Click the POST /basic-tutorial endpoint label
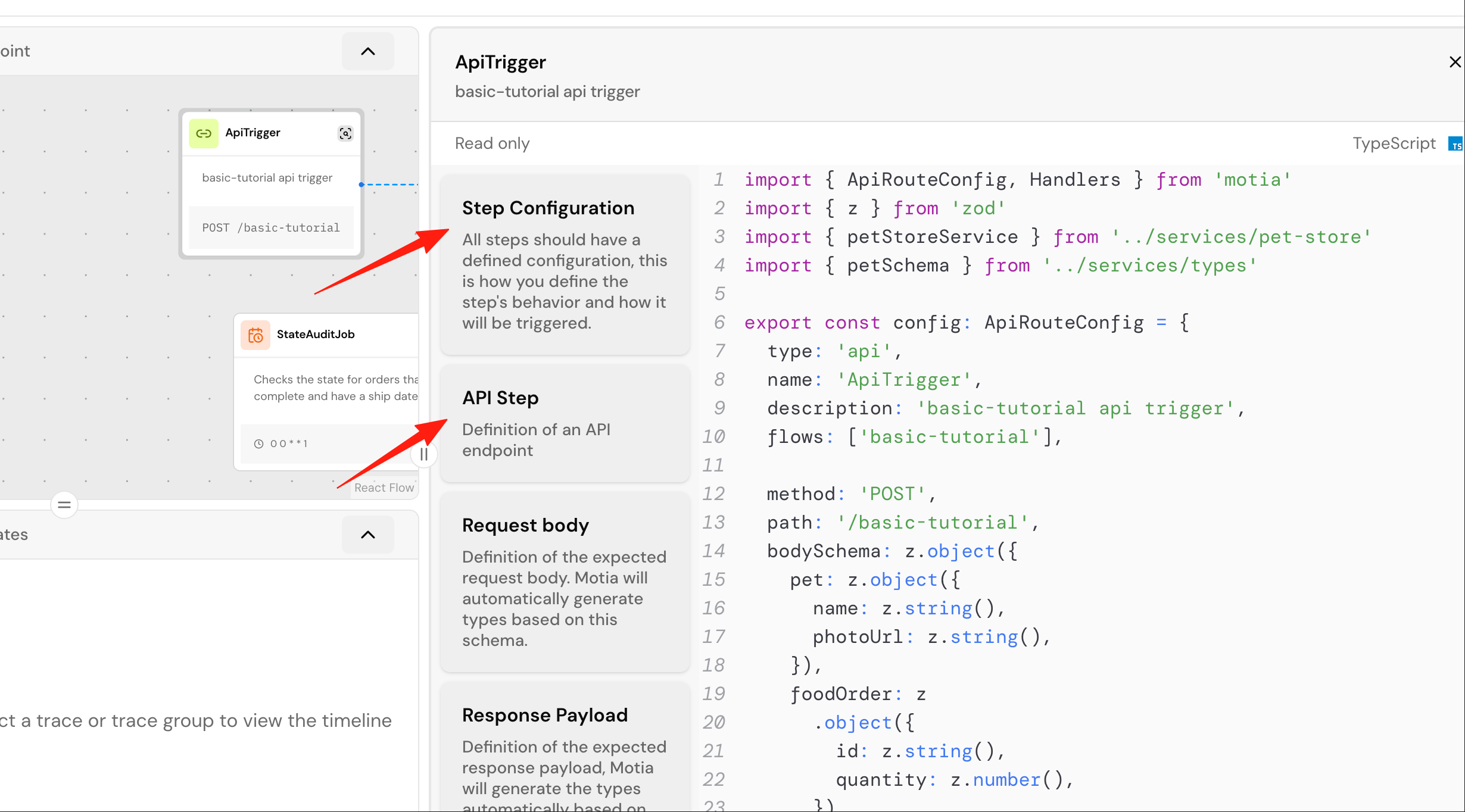The width and height of the screenshot is (1465, 812). 271,227
